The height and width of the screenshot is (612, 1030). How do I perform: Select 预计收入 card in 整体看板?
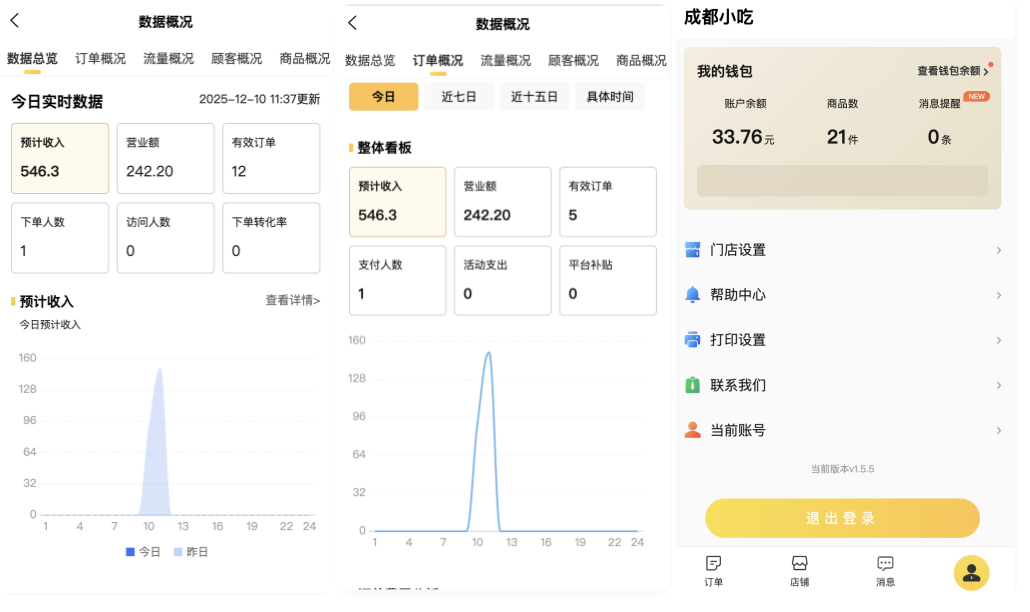tap(397, 202)
